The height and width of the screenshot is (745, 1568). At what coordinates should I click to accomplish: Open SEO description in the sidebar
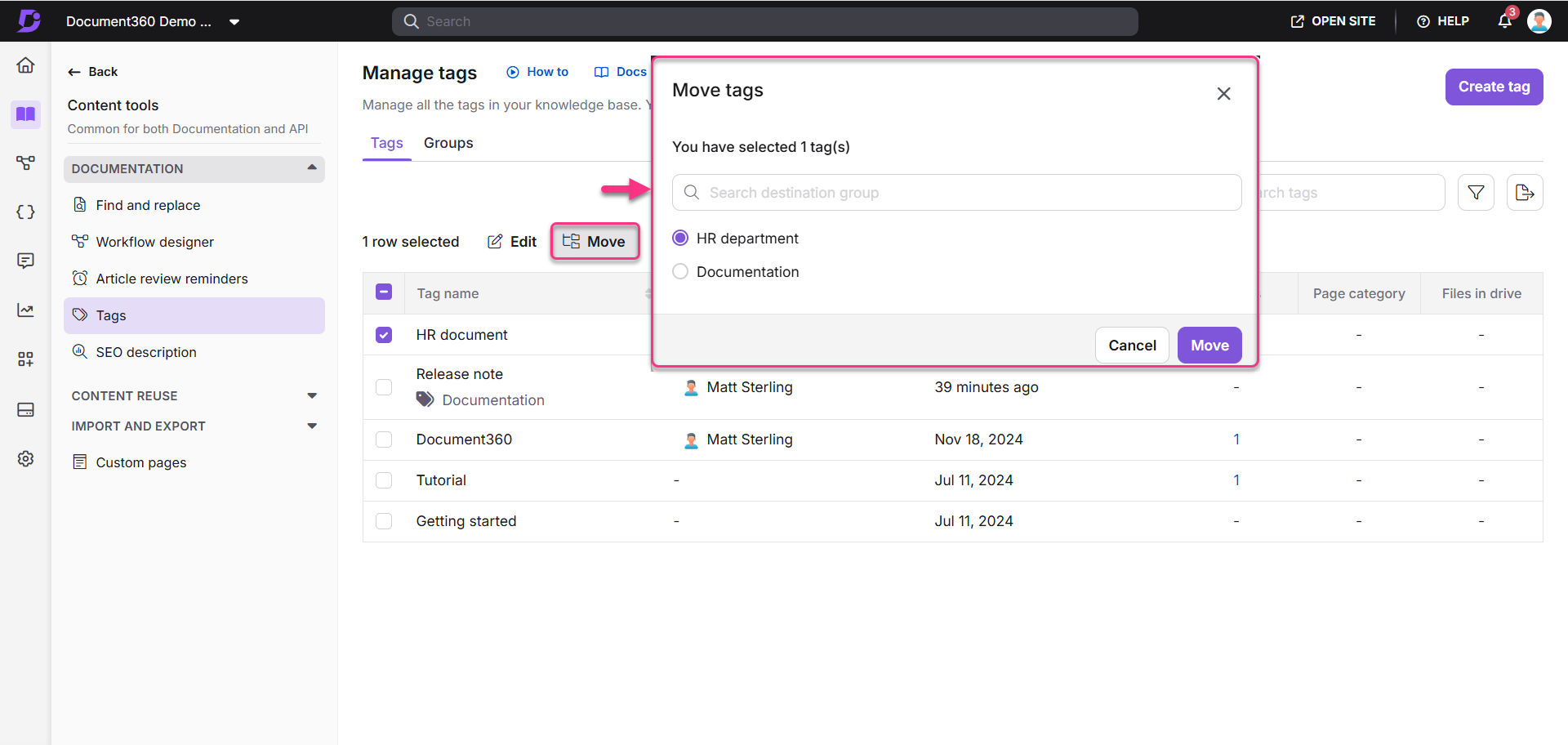tap(146, 352)
